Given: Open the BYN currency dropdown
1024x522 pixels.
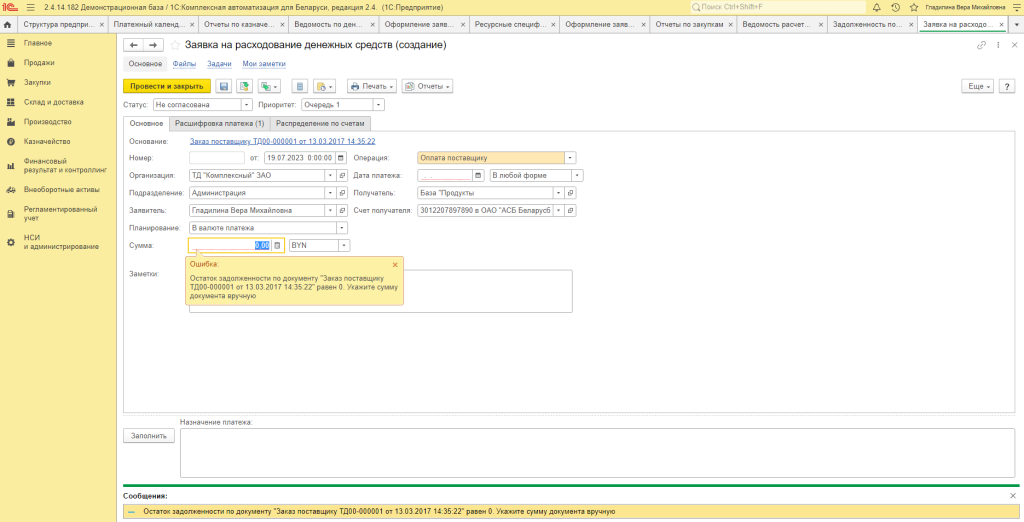Looking at the screenshot, I should (344, 245).
